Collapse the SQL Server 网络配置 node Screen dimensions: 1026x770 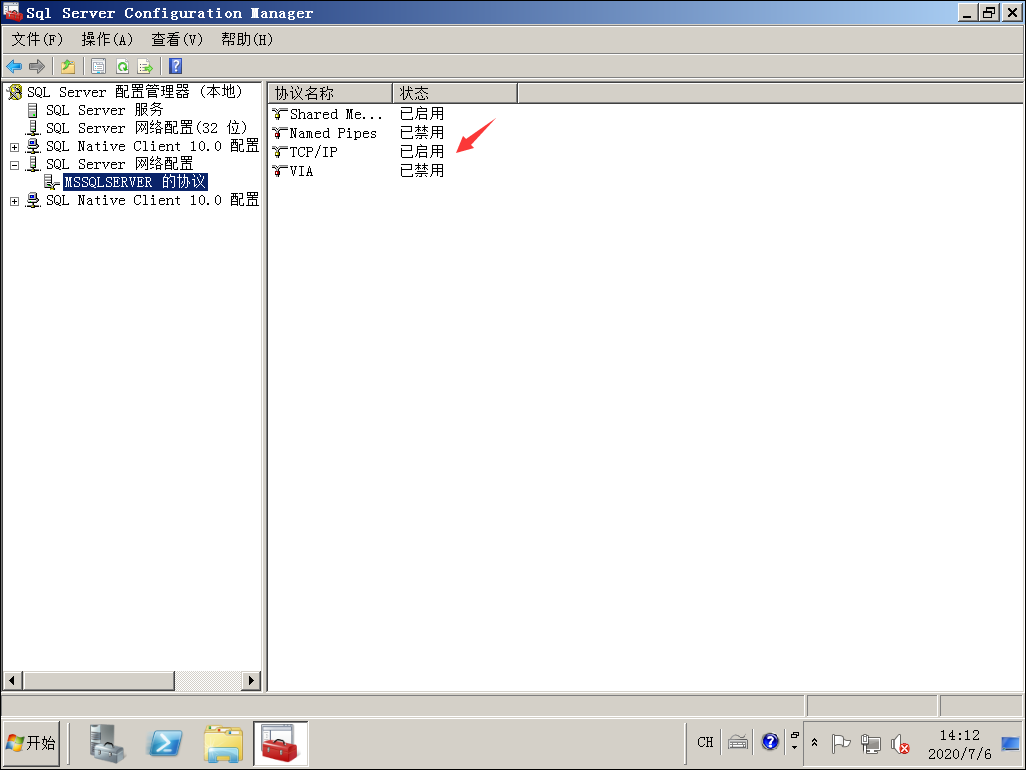click(x=14, y=165)
